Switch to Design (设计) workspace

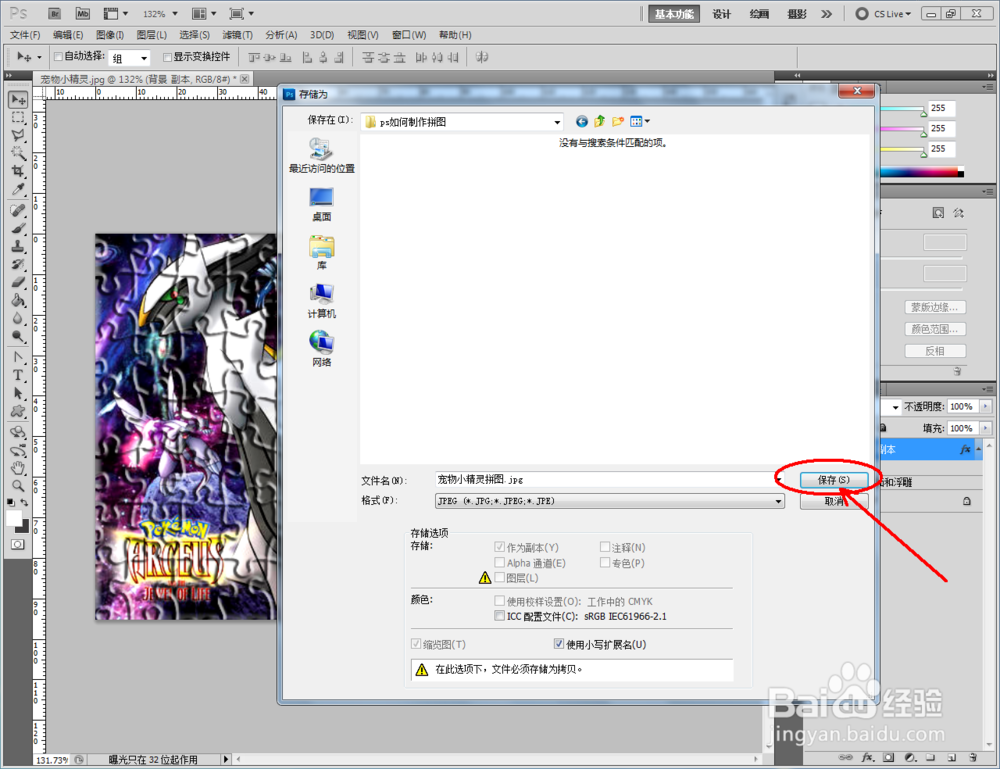click(721, 14)
